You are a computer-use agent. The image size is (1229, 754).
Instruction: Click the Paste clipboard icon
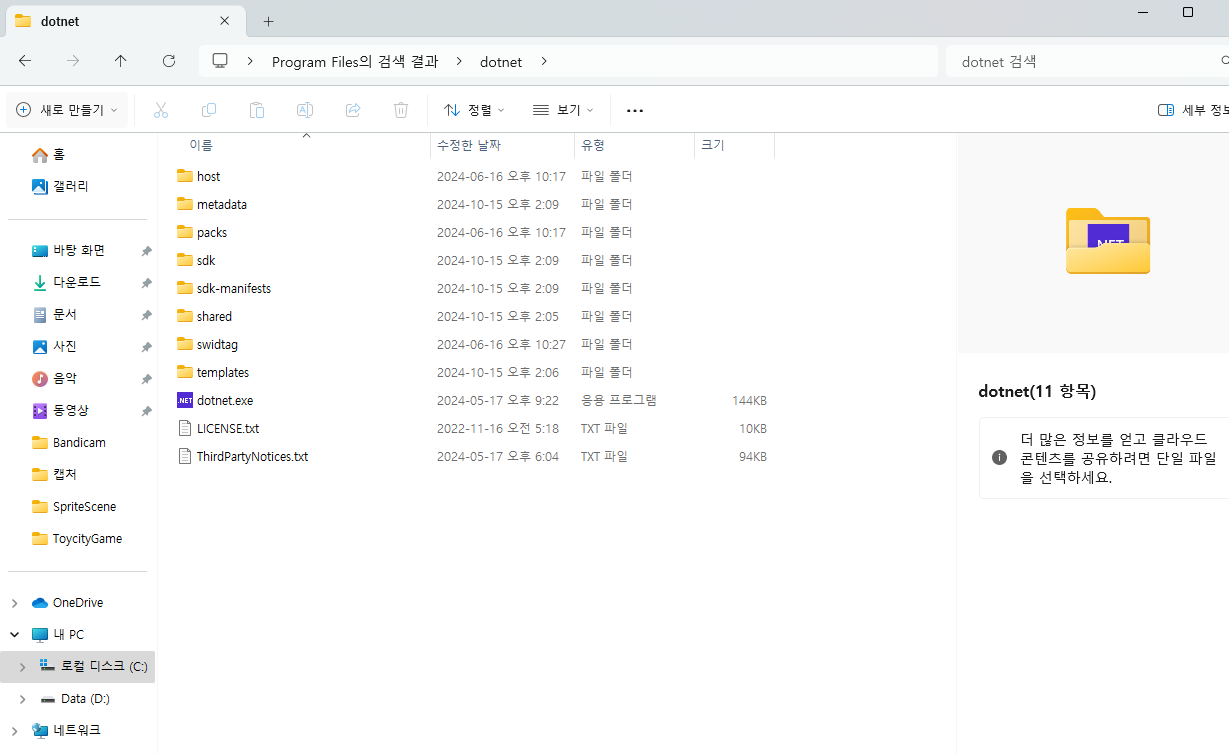[256, 110]
